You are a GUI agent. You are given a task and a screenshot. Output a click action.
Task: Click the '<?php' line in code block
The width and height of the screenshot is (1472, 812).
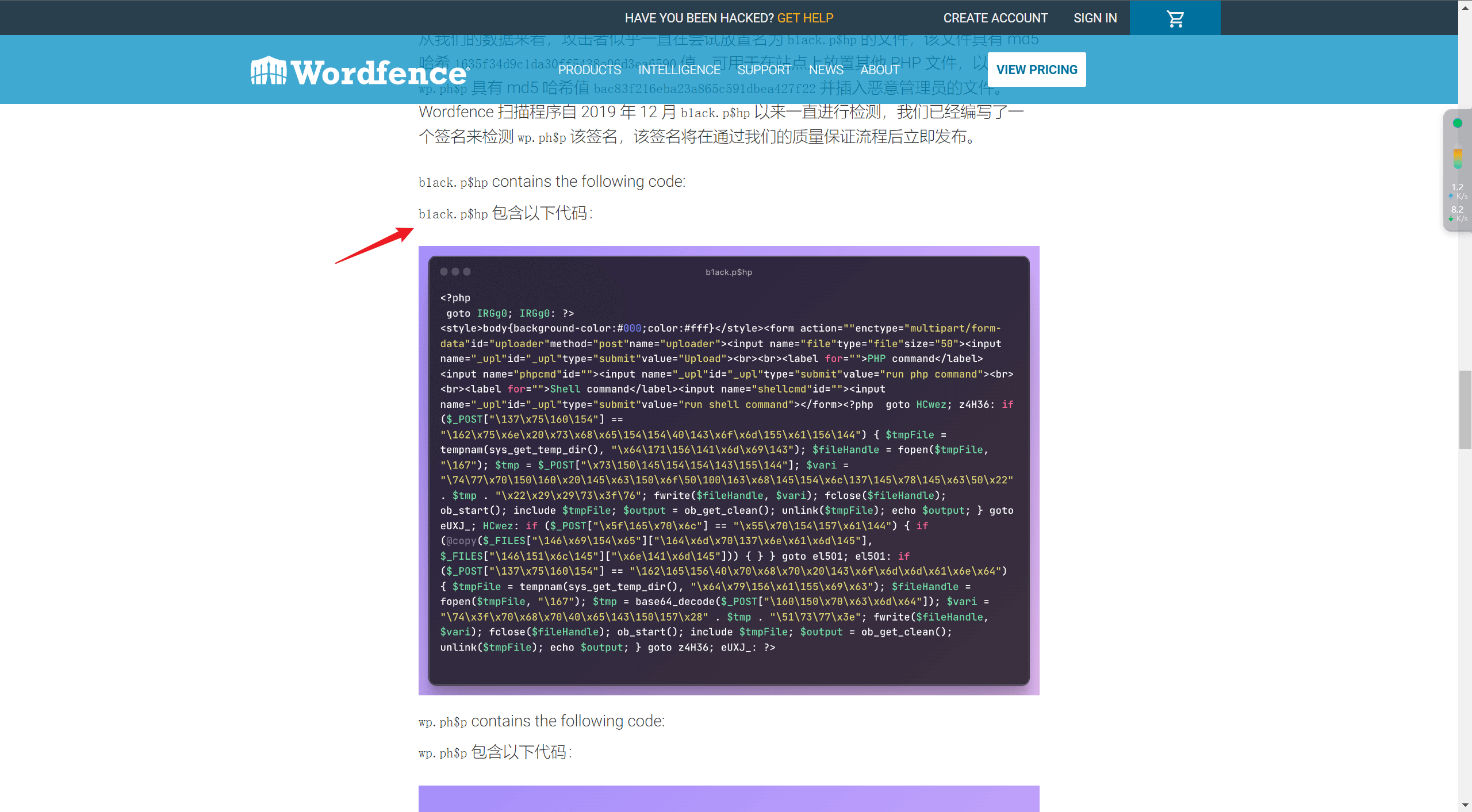click(455, 298)
